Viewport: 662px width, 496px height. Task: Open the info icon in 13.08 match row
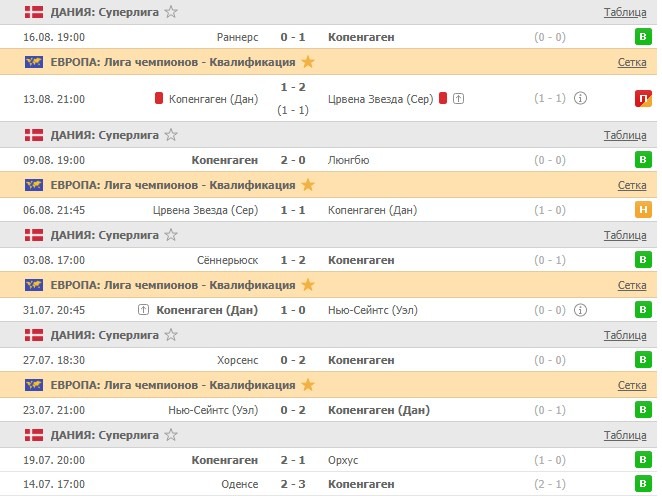(581, 99)
